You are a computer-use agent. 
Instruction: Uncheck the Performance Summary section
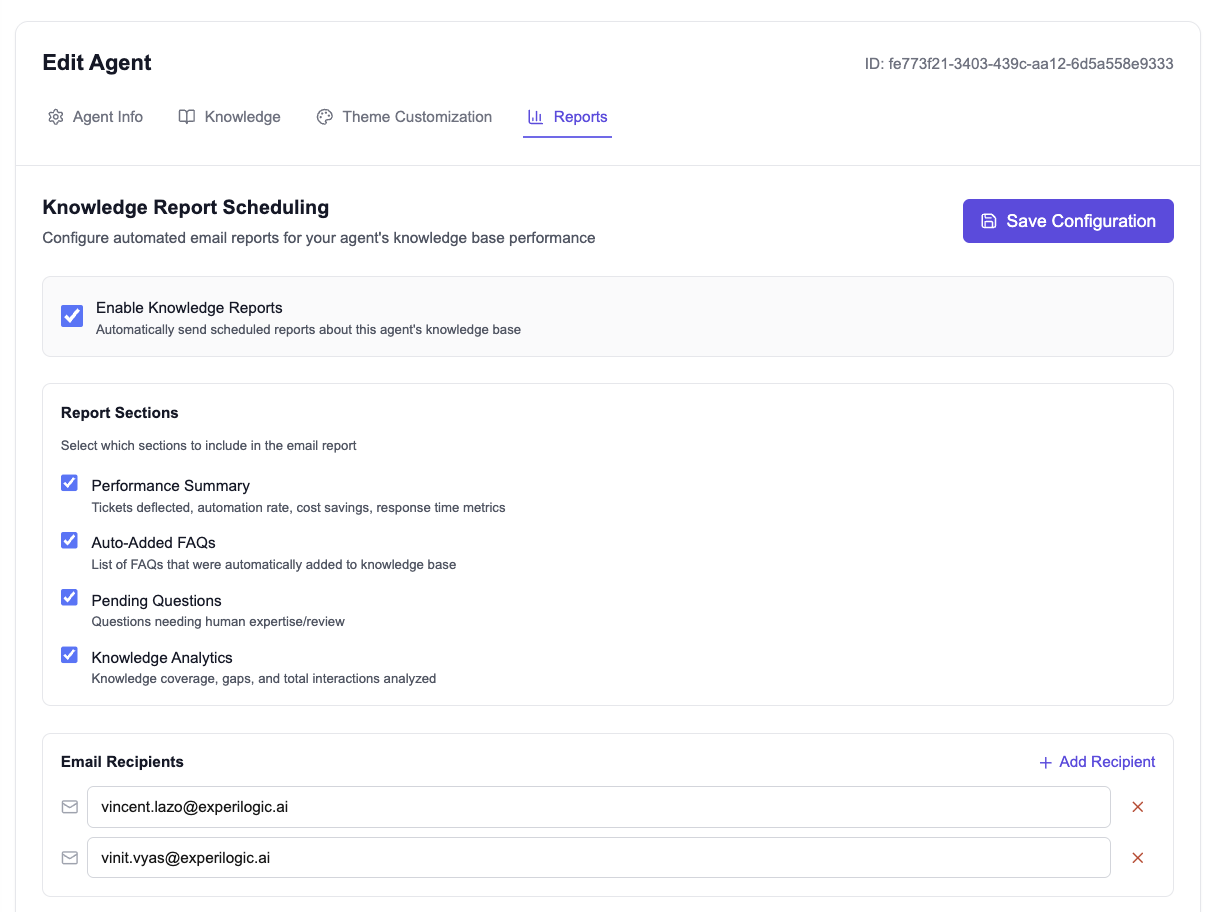69,483
